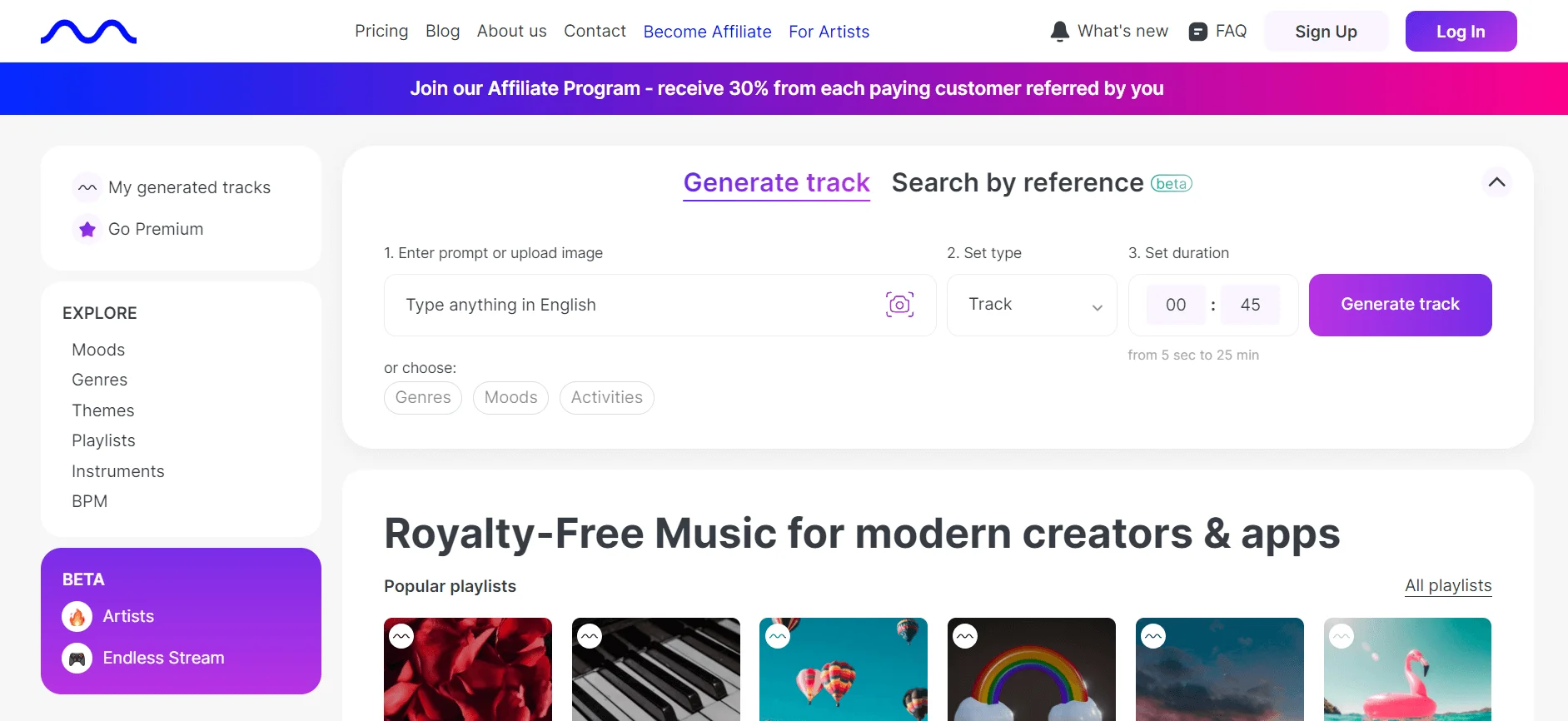Focus the prompt text input field
The width and height of the screenshot is (1568, 721).
633,305
